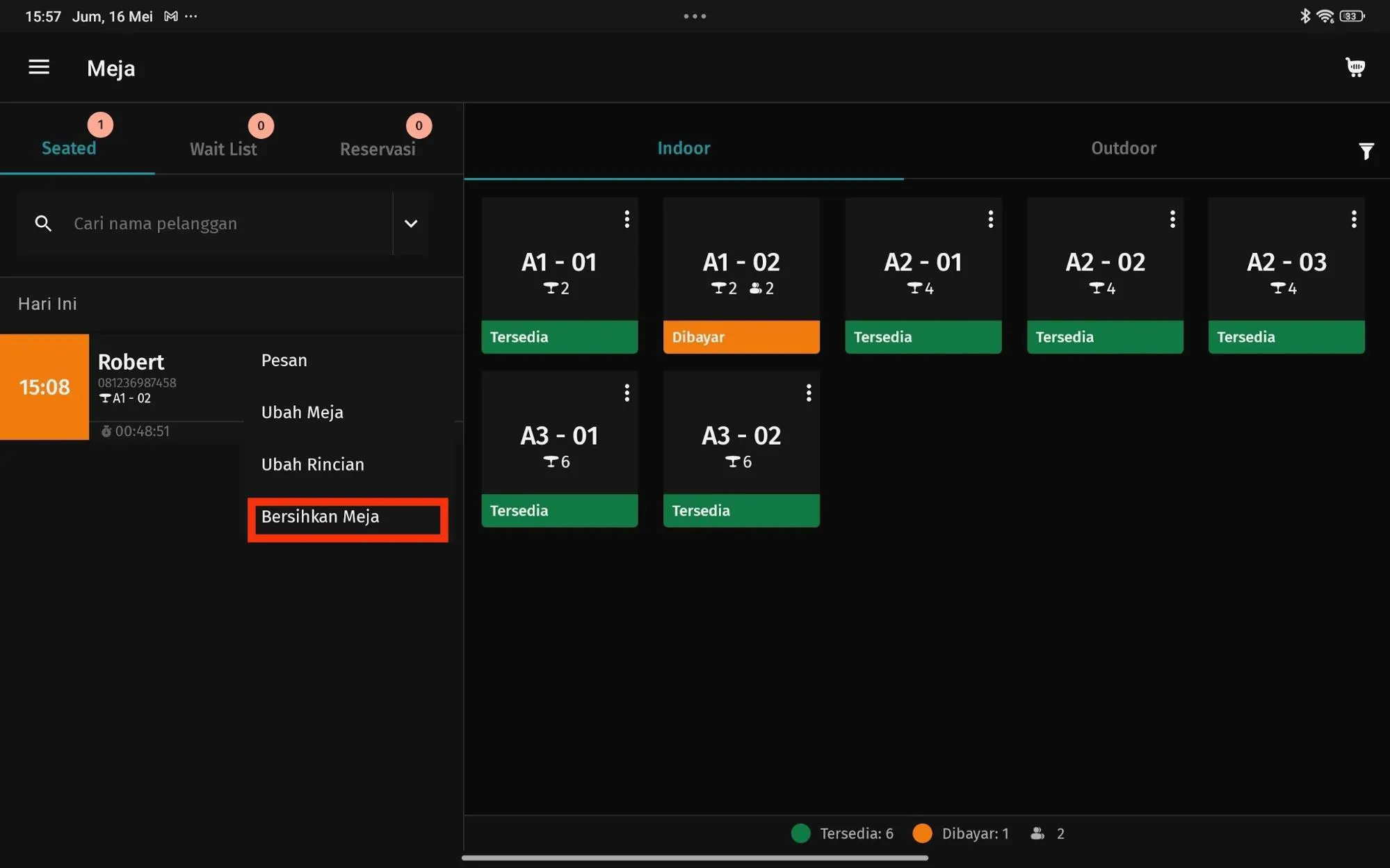1390x868 pixels.
Task: Tap the Tersedia: 6 footer label
Action: point(857,833)
